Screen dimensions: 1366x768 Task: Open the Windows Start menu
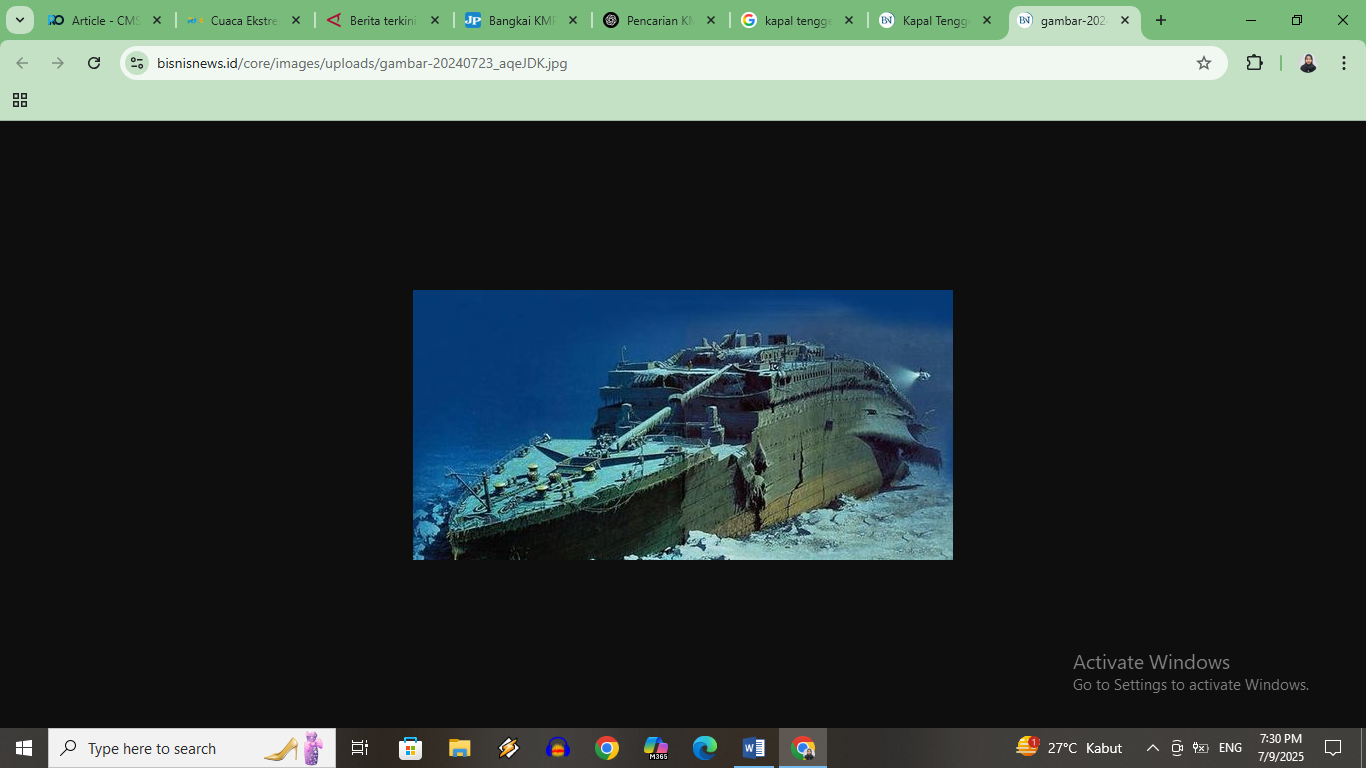[x=24, y=748]
